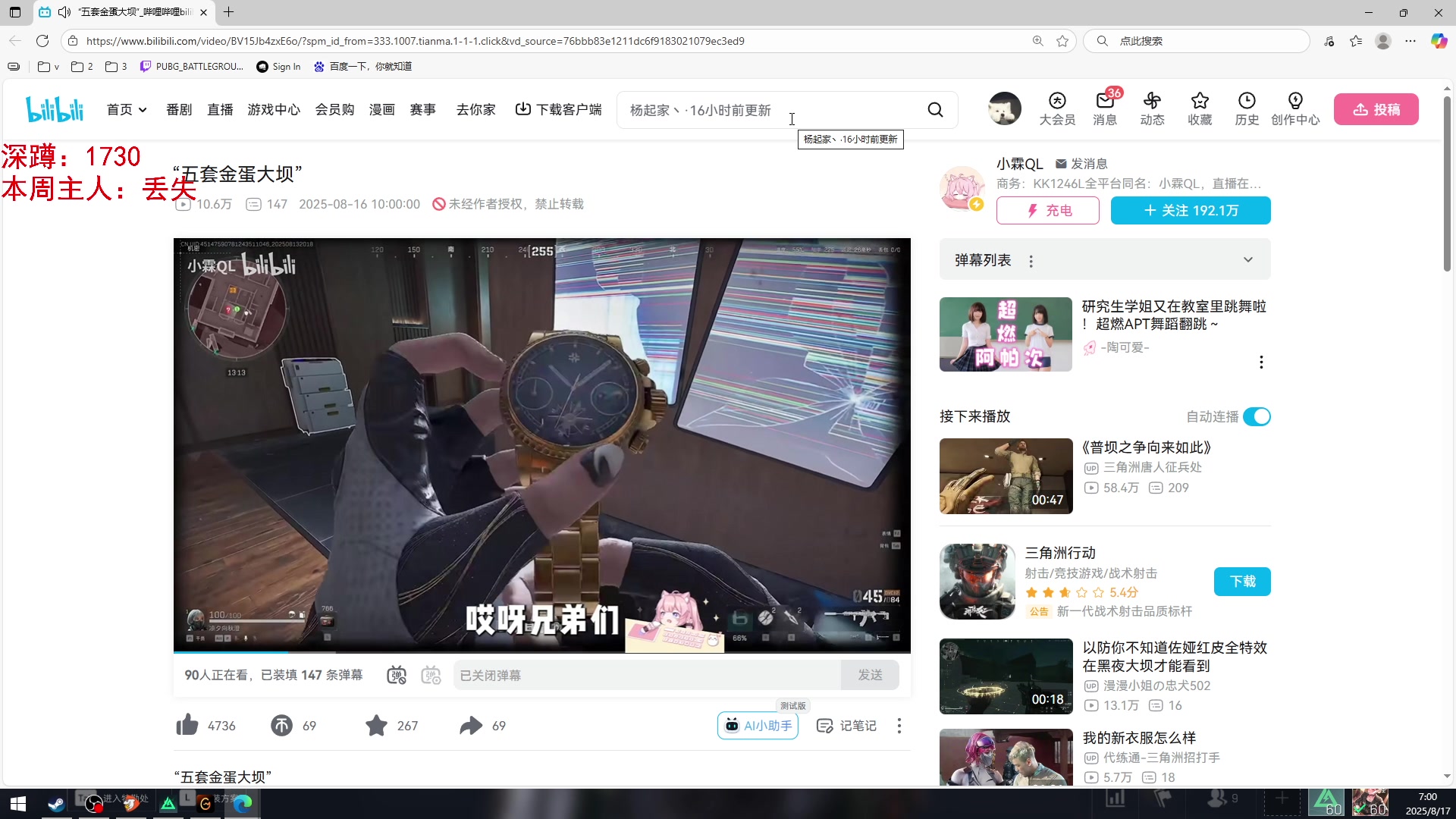Open a new browser tab
The image size is (1456, 819).
[x=228, y=12]
